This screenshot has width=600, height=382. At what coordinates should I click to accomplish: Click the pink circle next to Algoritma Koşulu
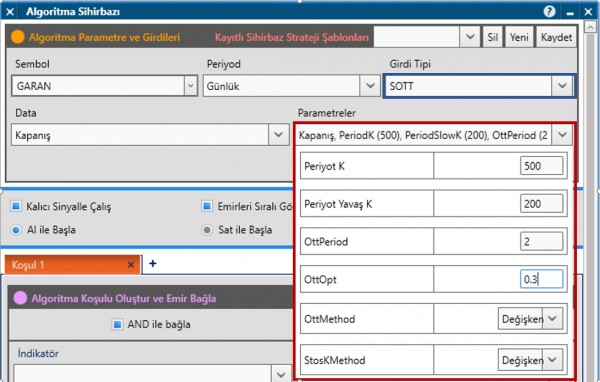click(20, 298)
